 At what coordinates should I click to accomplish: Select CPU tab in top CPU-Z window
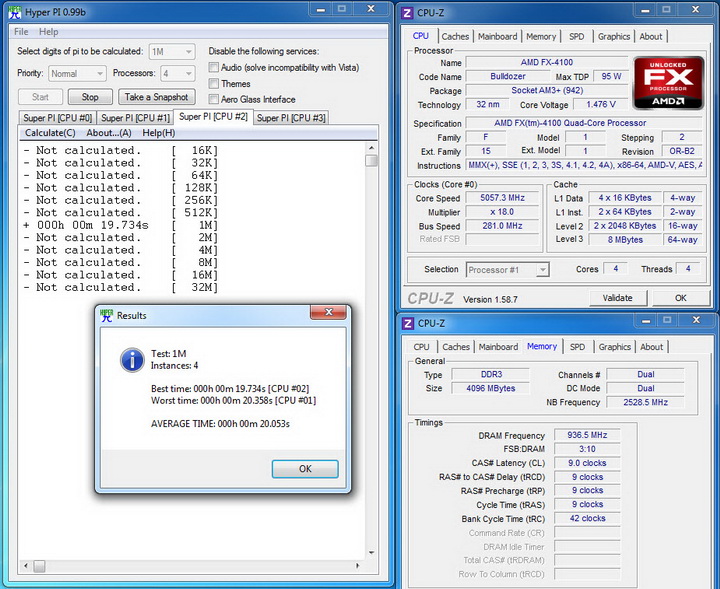coord(421,36)
